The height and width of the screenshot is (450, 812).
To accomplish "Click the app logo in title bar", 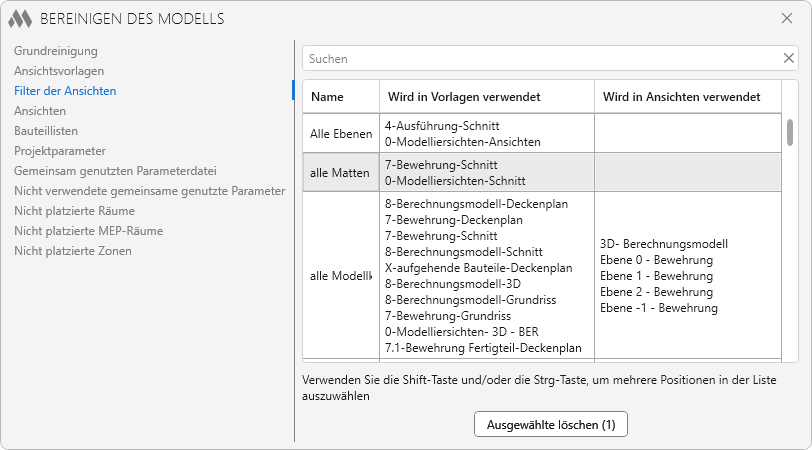I will (x=20, y=18).
